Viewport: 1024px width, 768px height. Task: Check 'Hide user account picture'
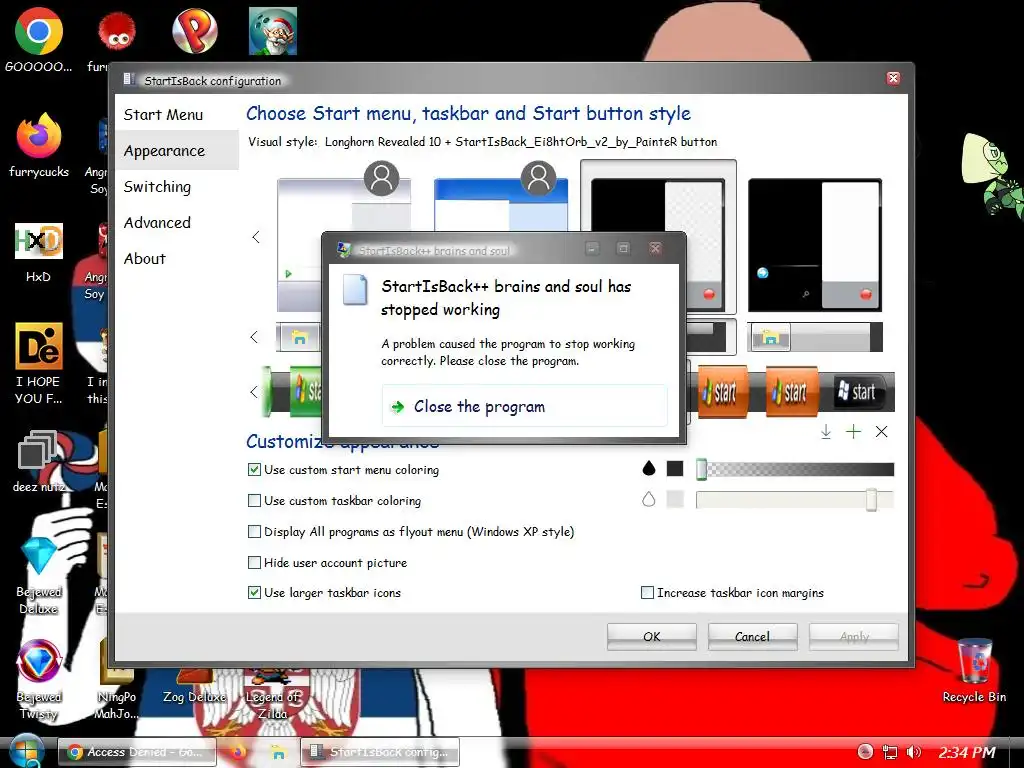coord(254,562)
